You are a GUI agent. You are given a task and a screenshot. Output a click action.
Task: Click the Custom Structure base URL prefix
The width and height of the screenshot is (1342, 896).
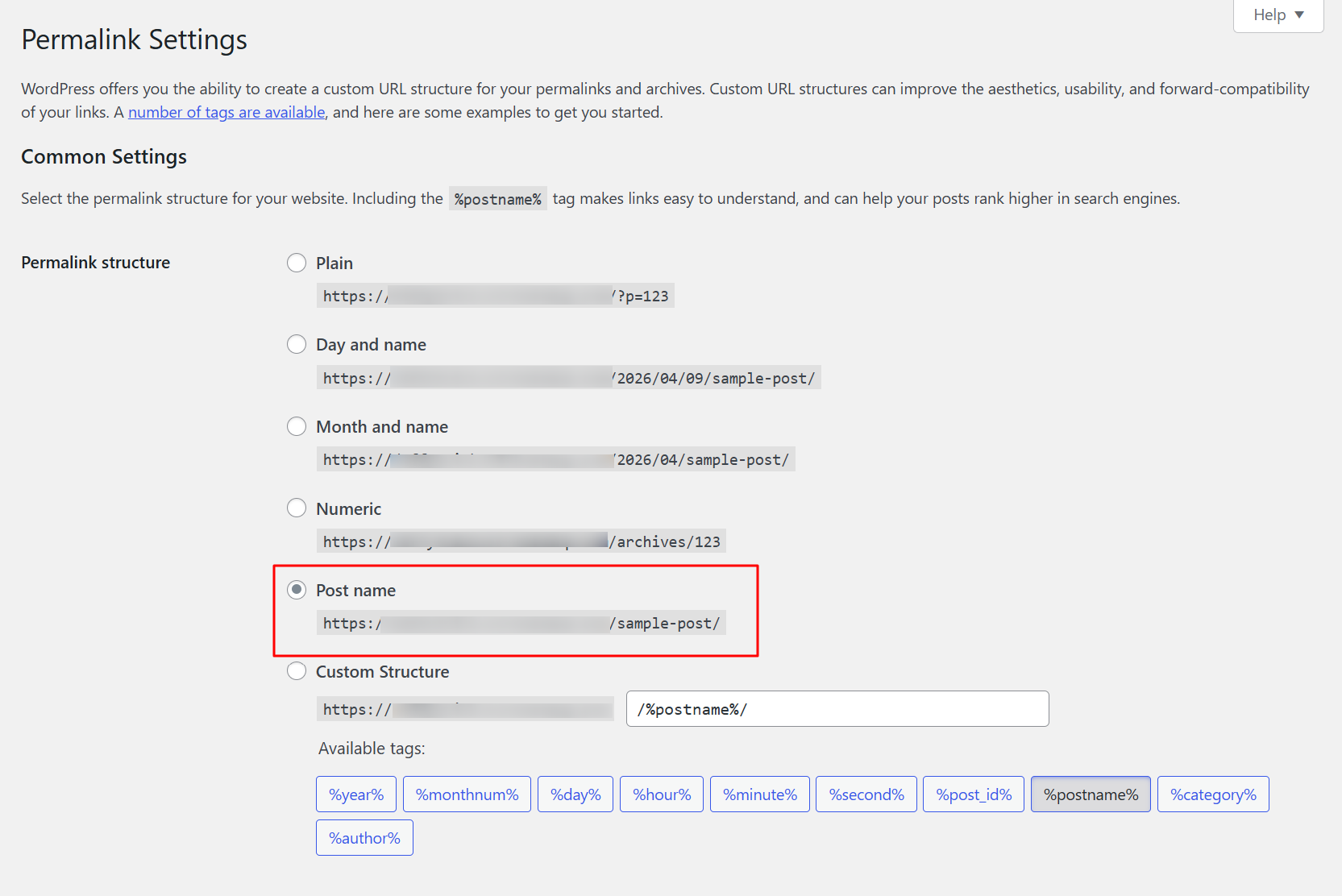click(x=465, y=709)
